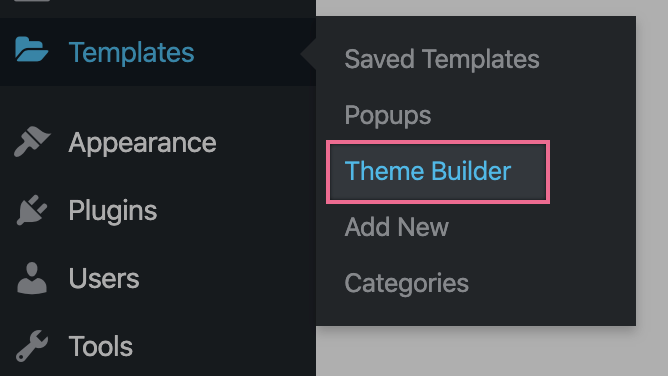Click empty space below Categories in the flyout
Screen dimensions: 668x376
[476, 313]
